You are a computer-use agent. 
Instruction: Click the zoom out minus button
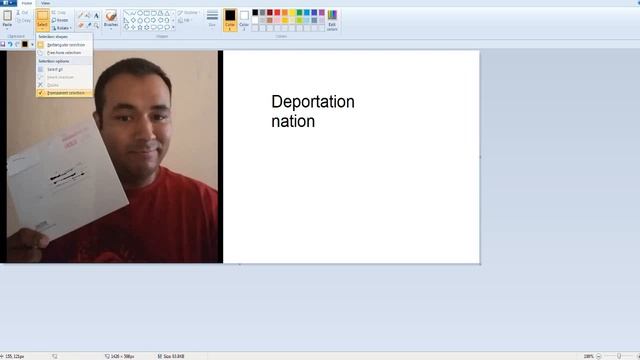pos(599,356)
